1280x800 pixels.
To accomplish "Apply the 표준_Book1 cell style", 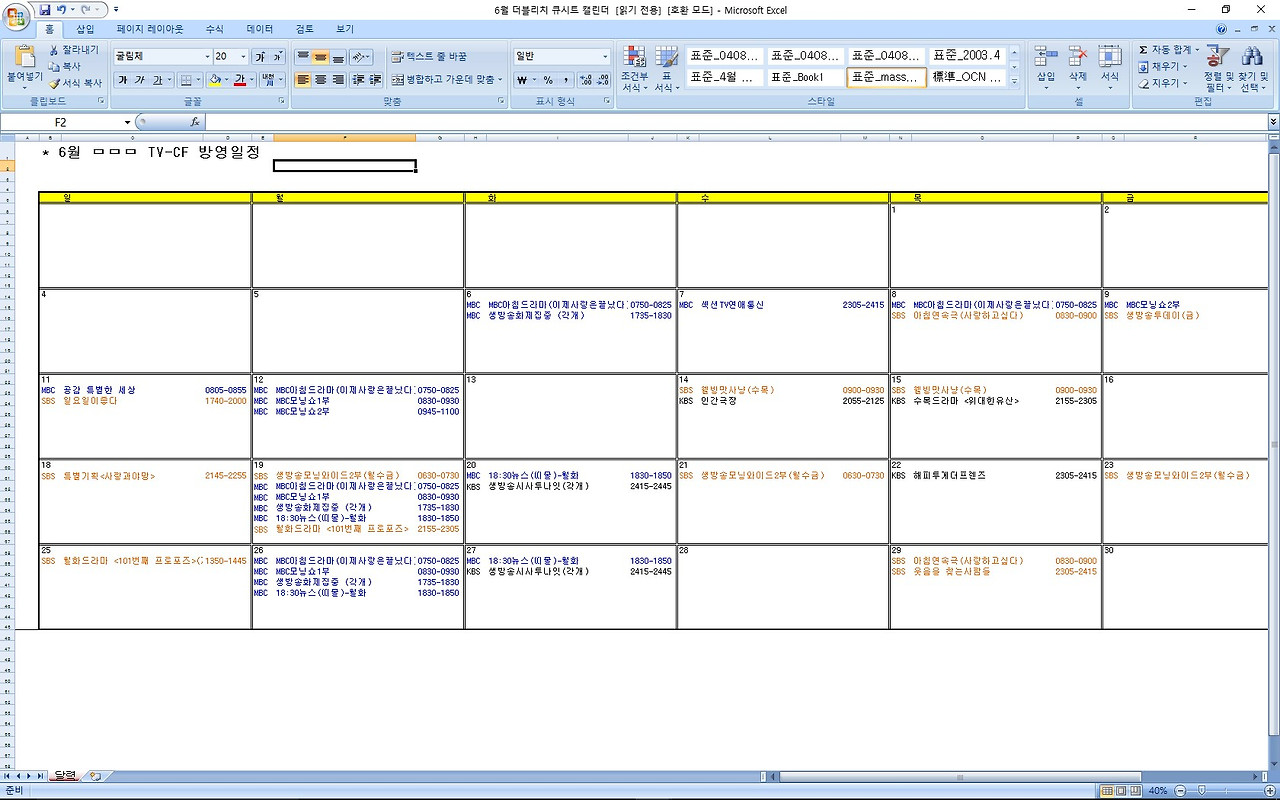I will tap(805, 77).
